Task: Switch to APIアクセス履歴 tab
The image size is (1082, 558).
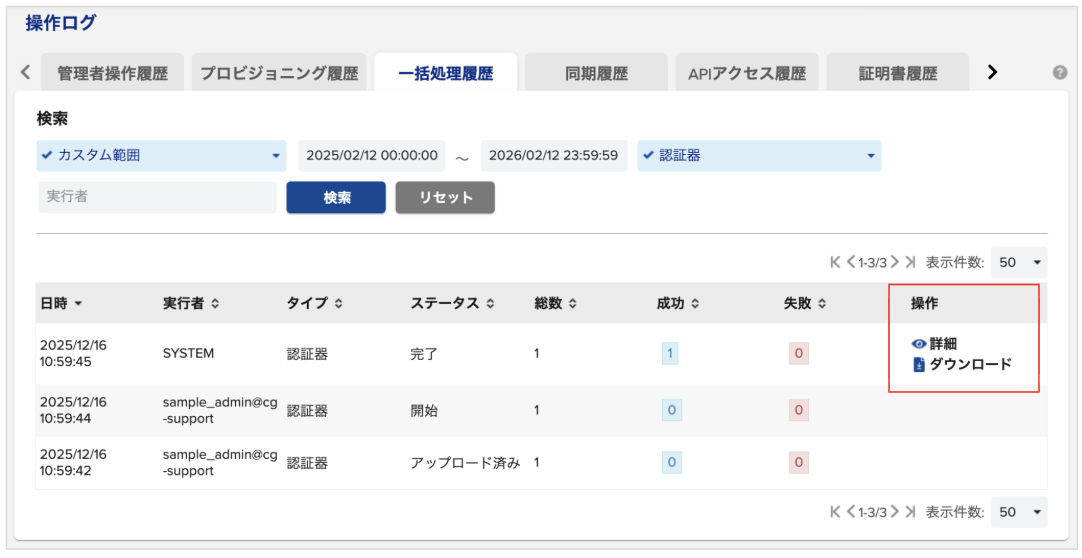Action: click(x=747, y=72)
